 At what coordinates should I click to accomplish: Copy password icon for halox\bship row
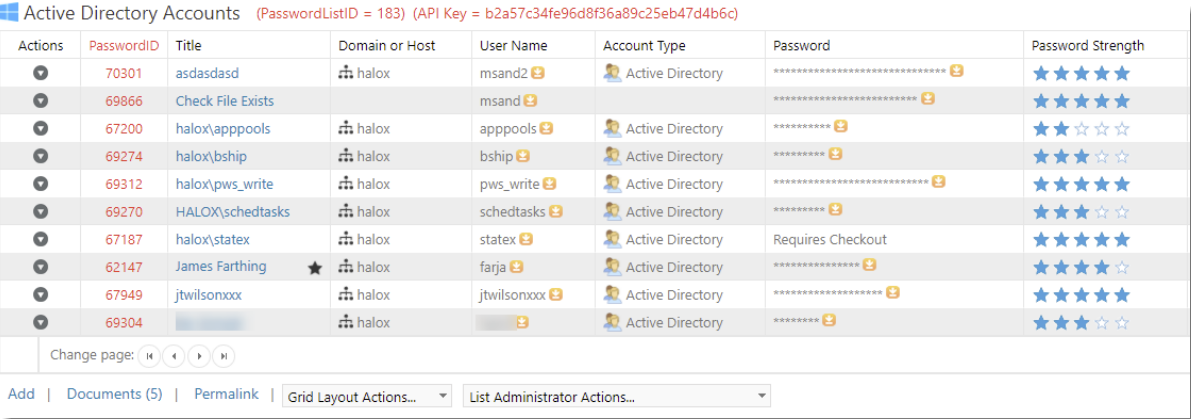[836, 153]
